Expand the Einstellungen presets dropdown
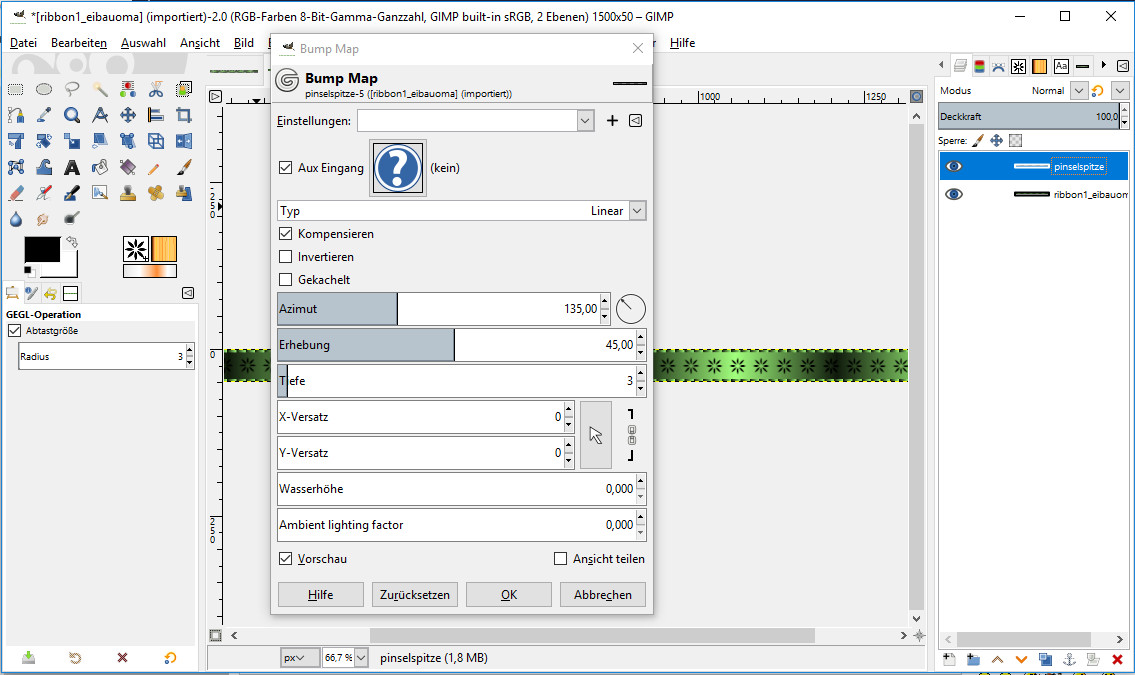The image size is (1135, 675). point(586,121)
